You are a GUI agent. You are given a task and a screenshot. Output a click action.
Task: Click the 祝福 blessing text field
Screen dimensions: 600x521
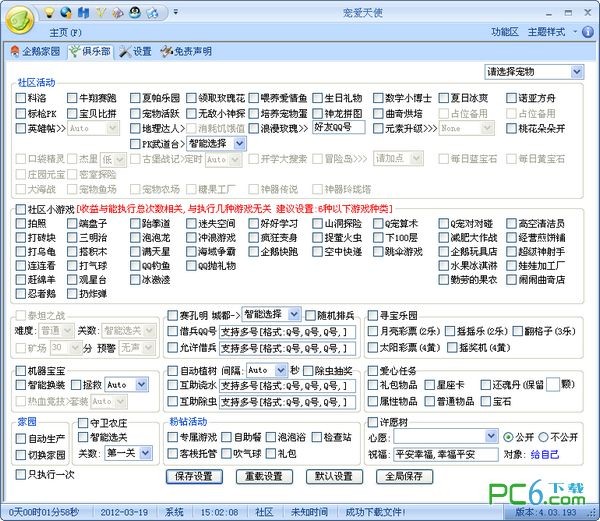pos(445,455)
